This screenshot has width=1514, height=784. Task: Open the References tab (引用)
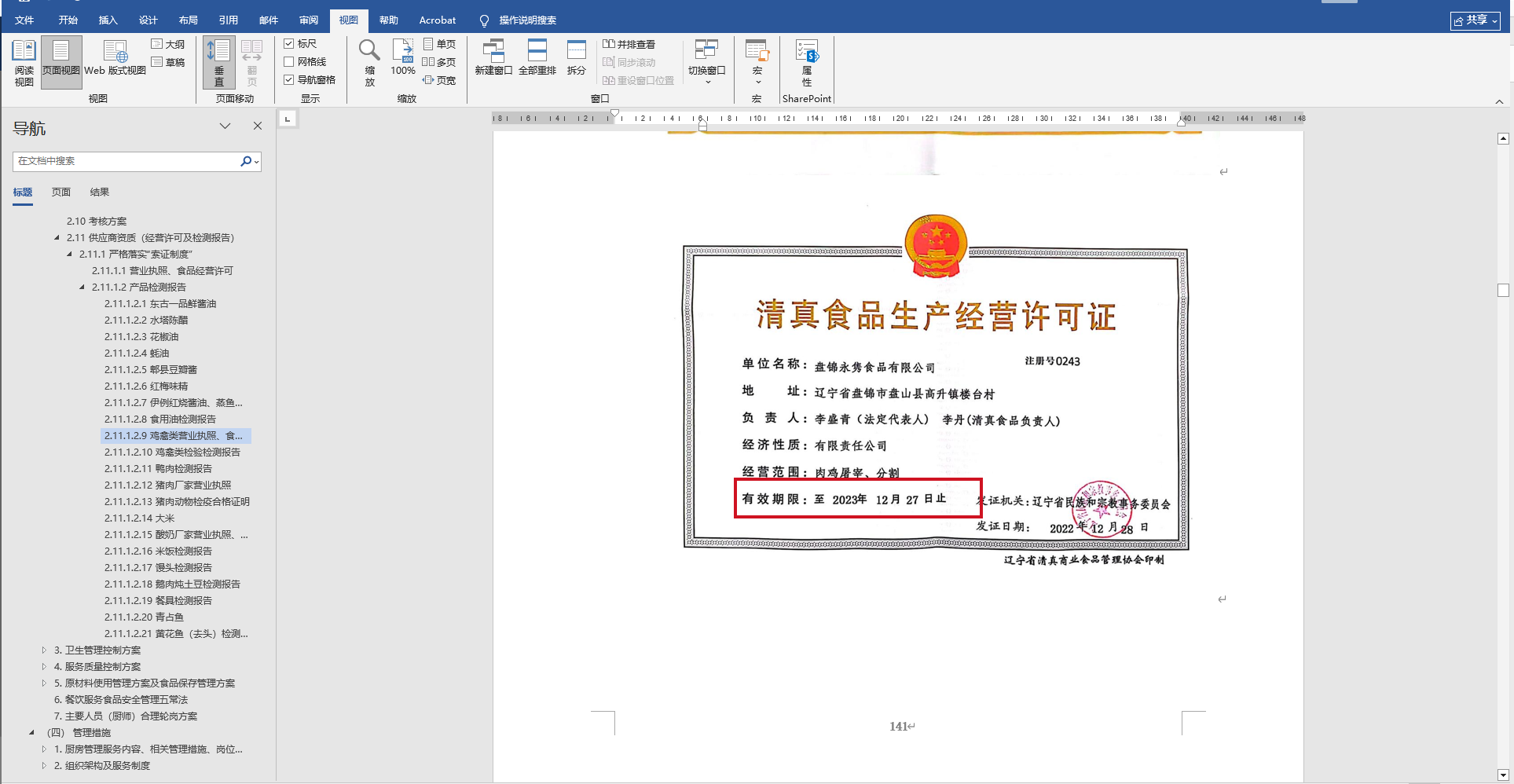pos(229,20)
